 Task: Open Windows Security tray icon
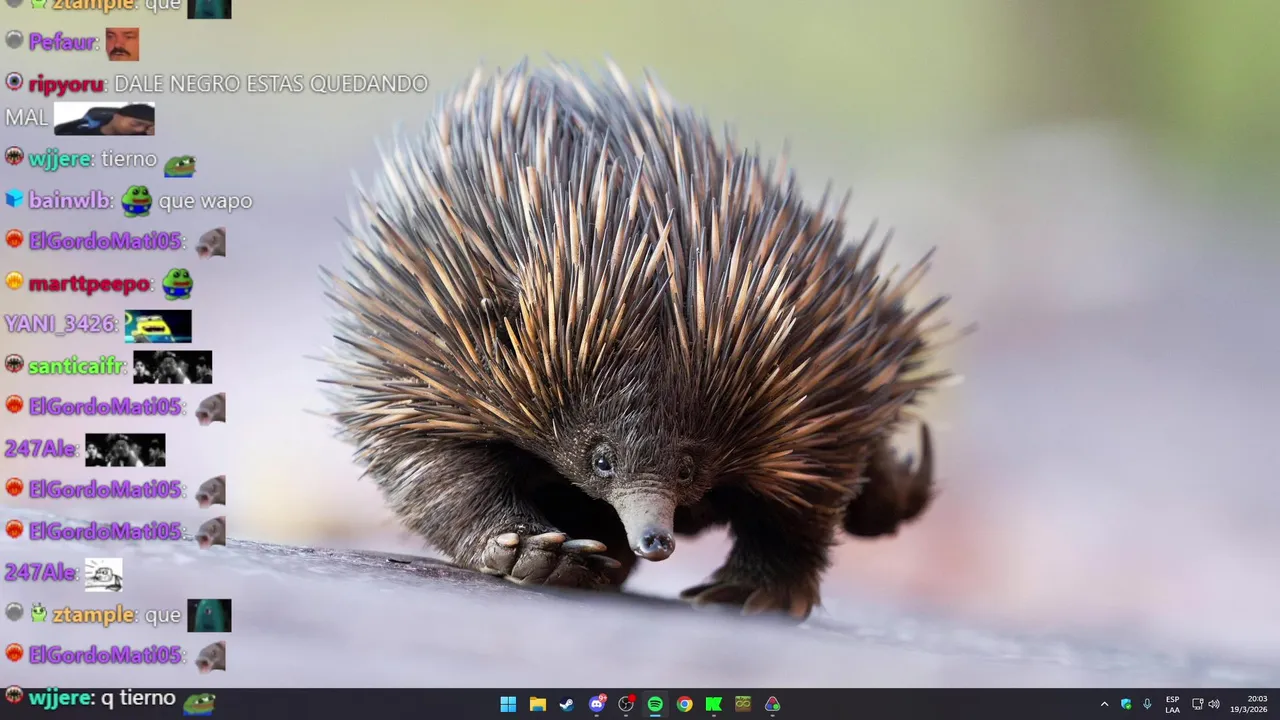click(1126, 704)
